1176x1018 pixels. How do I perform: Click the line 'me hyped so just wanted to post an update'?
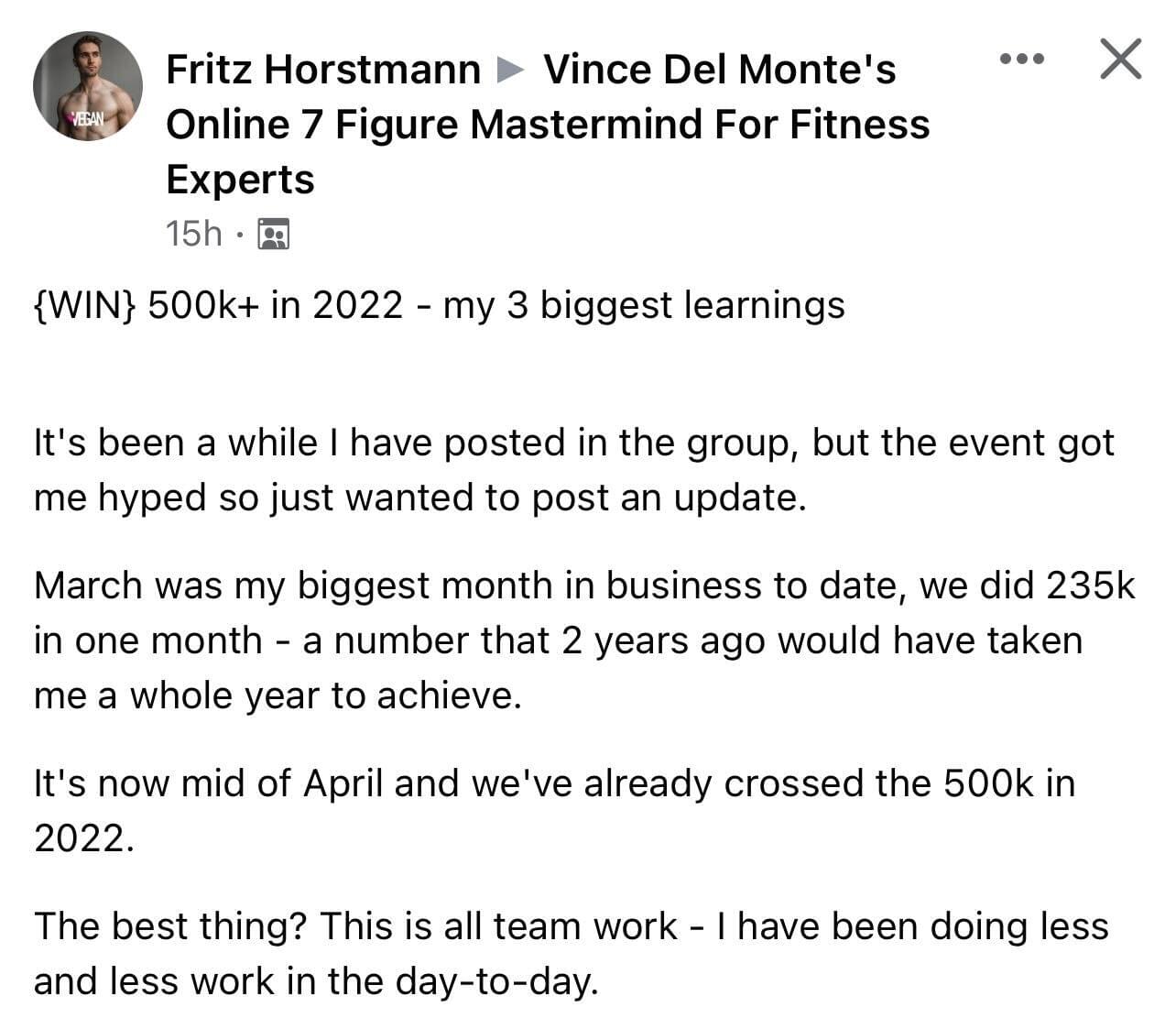[x=420, y=498]
